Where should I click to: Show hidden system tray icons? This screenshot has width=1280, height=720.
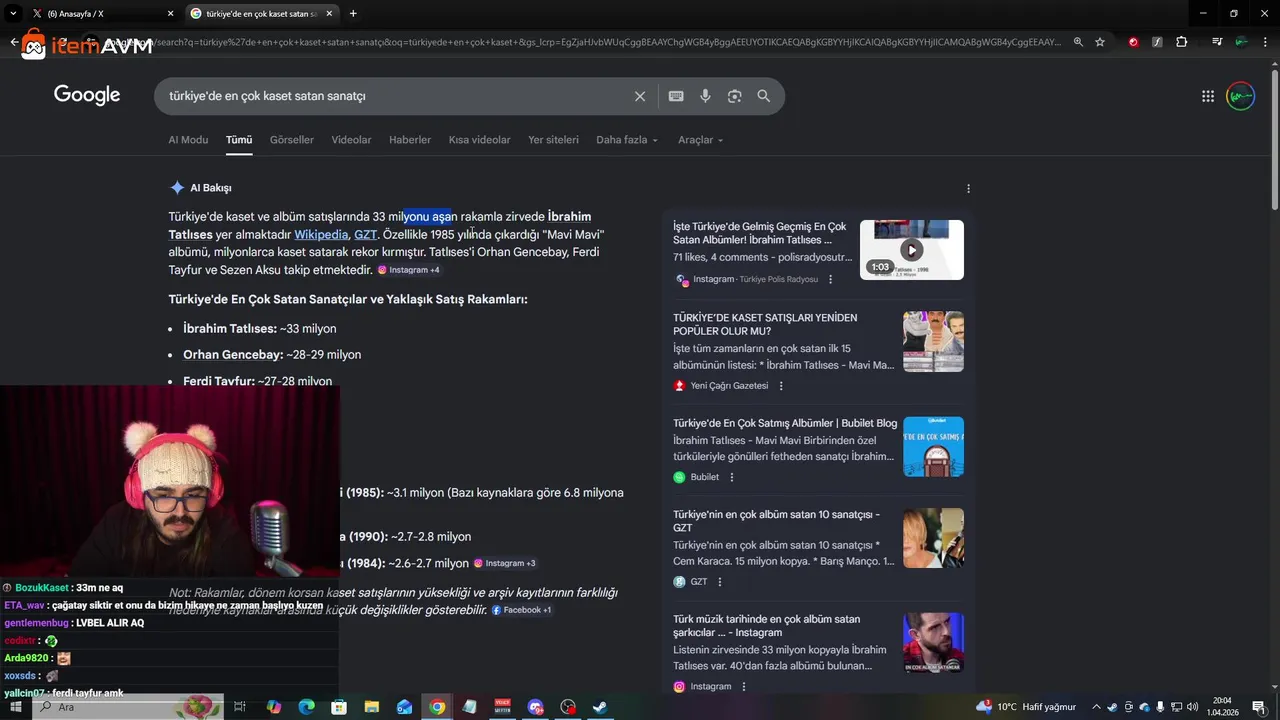pyautogui.click(x=1096, y=707)
